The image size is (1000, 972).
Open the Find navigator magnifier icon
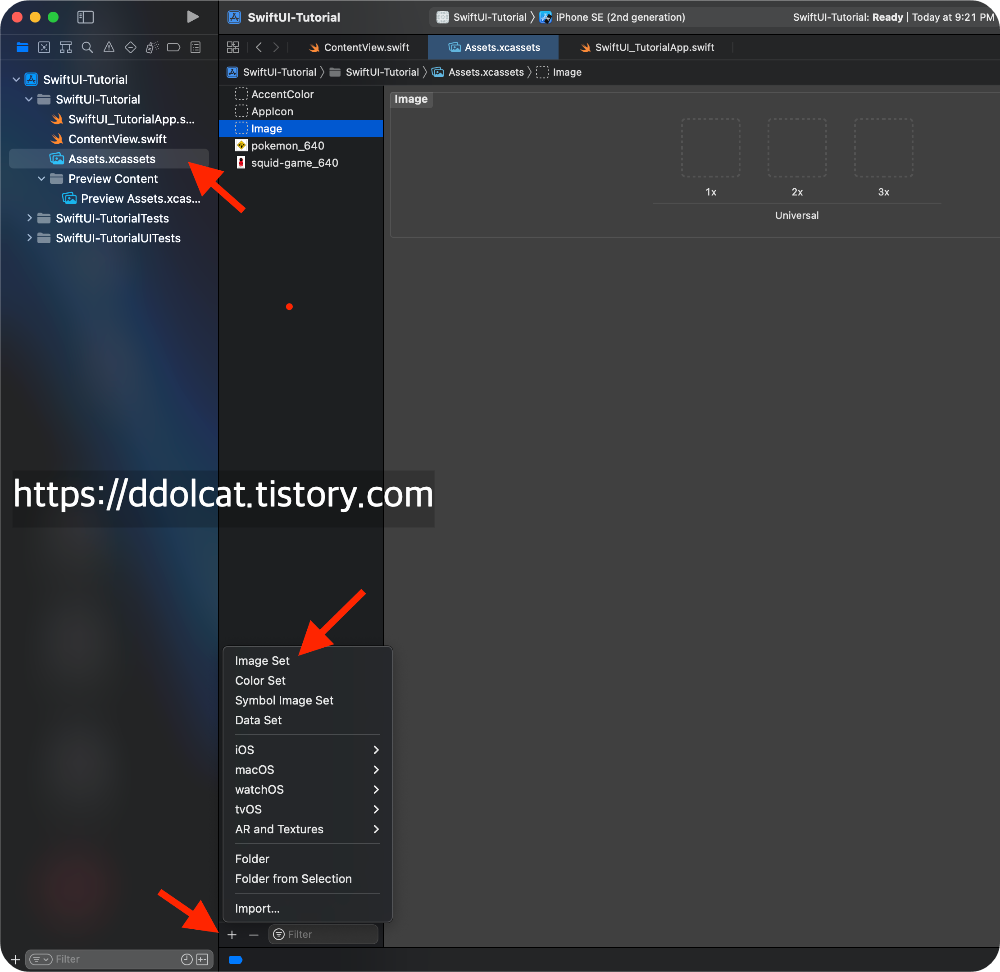[87, 47]
